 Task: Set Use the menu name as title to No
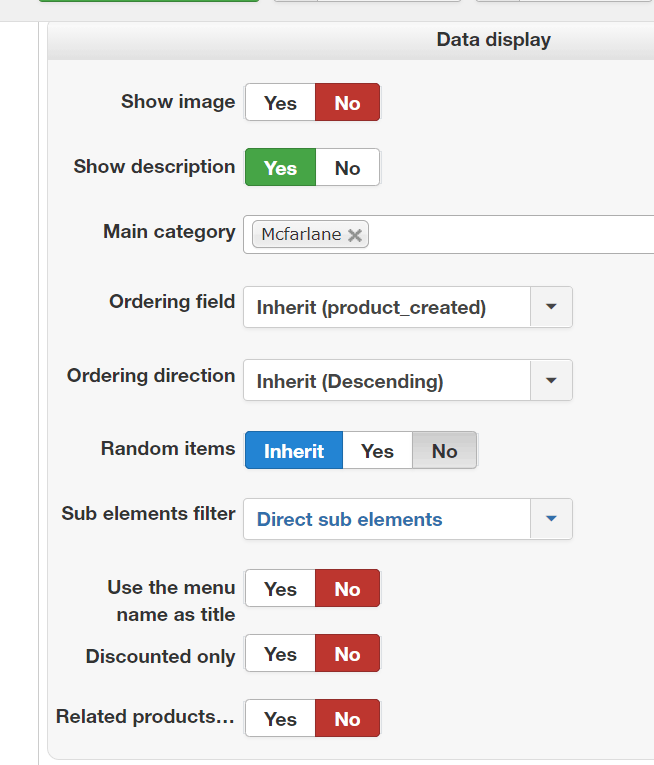click(347, 589)
